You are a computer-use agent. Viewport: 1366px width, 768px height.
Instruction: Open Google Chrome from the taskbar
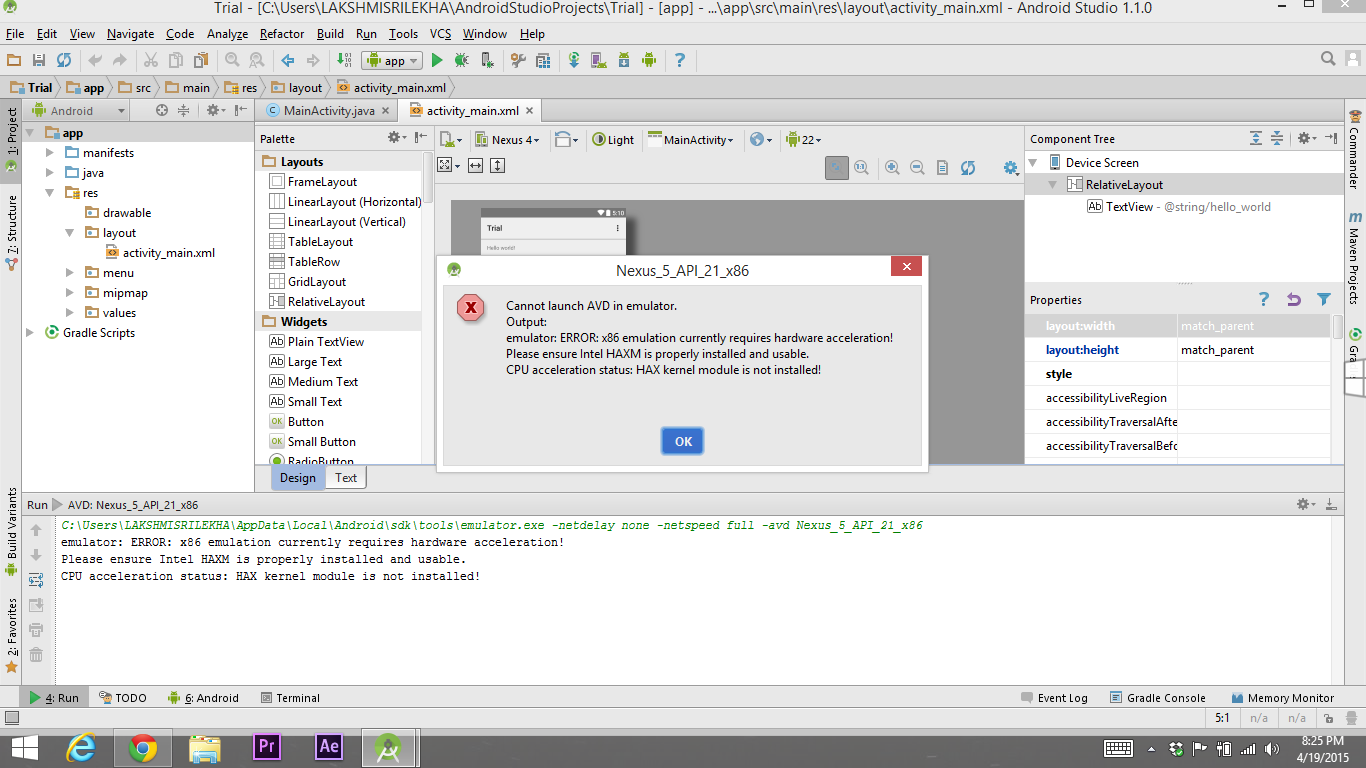point(142,747)
